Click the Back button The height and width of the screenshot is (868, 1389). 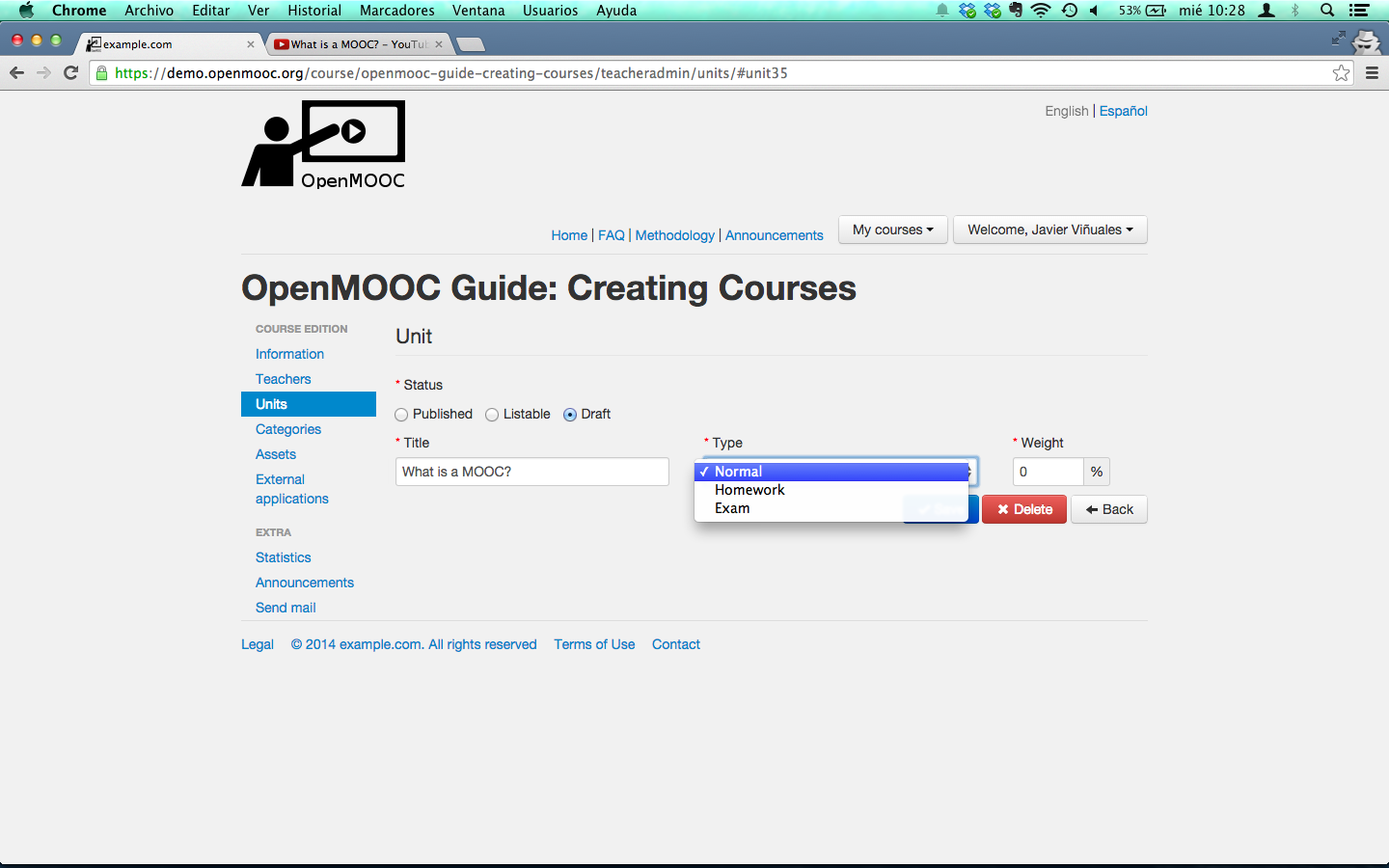1109,509
